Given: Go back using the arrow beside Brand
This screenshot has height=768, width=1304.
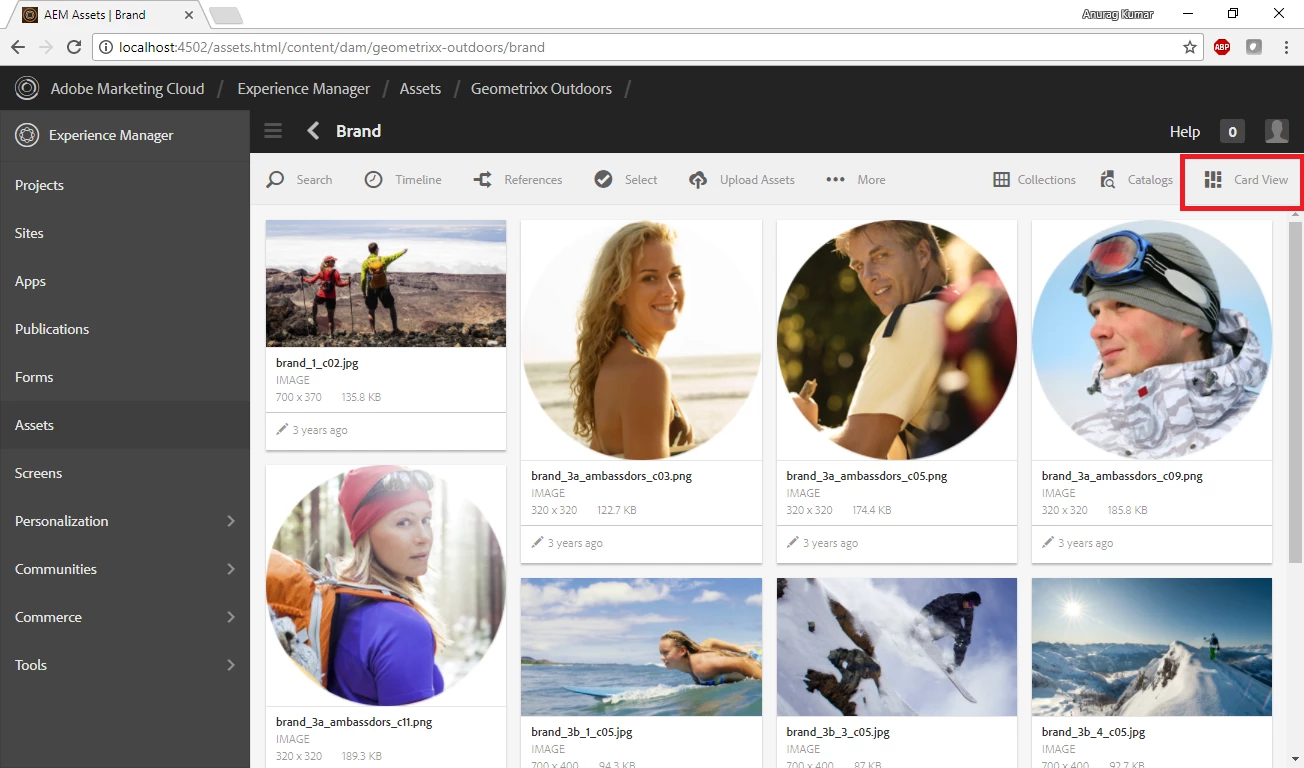Looking at the screenshot, I should coord(314,131).
